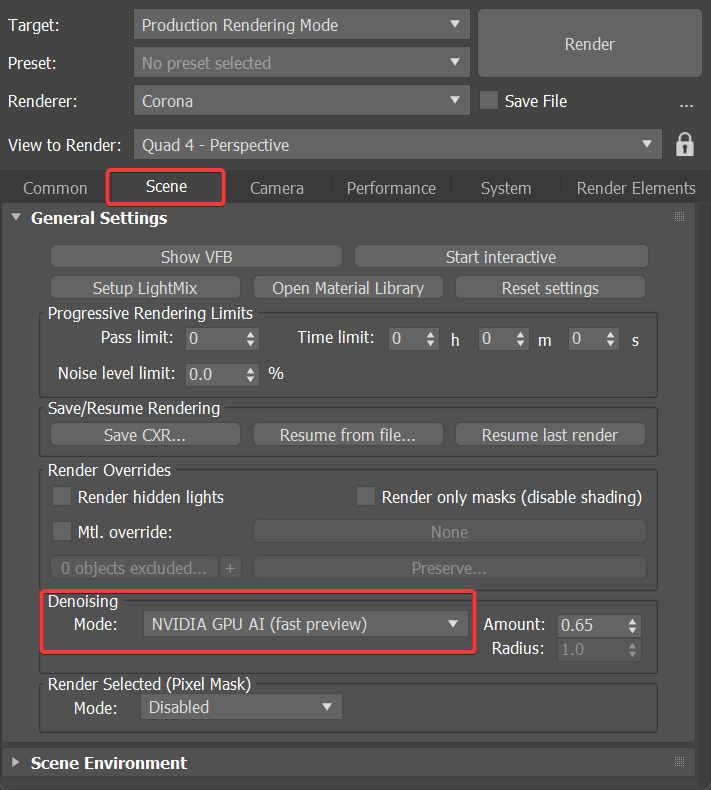Click the ellipsis button next to Save File
The width and height of the screenshot is (711, 790).
tap(686, 102)
